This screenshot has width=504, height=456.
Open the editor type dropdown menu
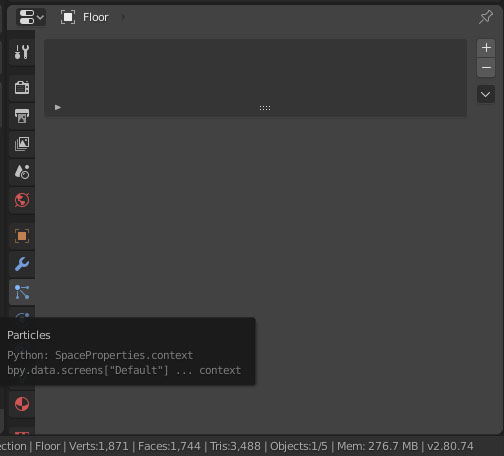(x=31, y=17)
